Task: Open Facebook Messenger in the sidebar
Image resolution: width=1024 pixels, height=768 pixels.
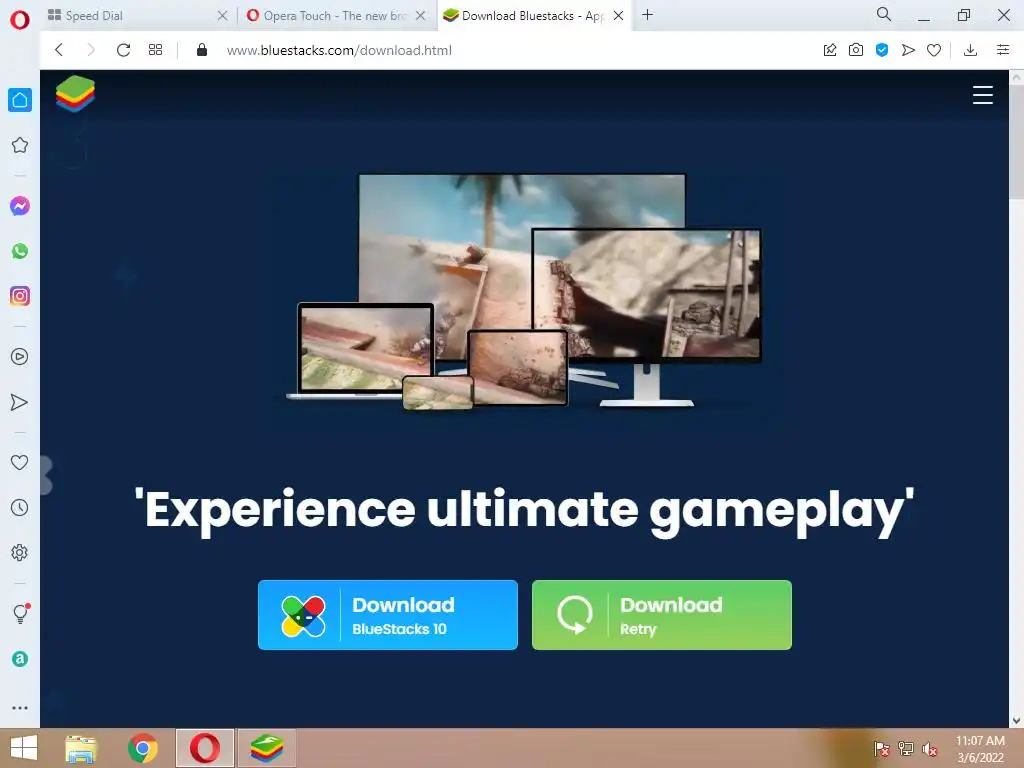Action: tap(20, 206)
